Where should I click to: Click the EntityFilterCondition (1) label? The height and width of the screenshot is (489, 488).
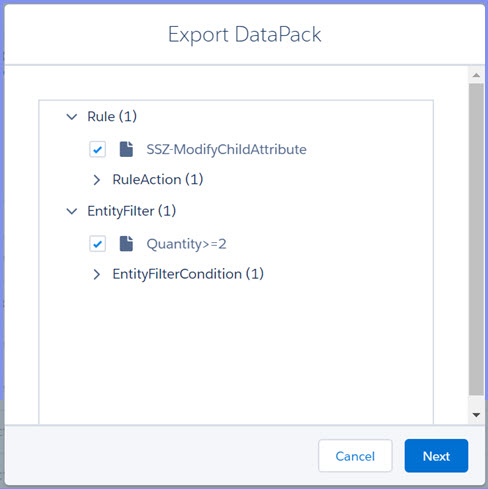[188, 274]
